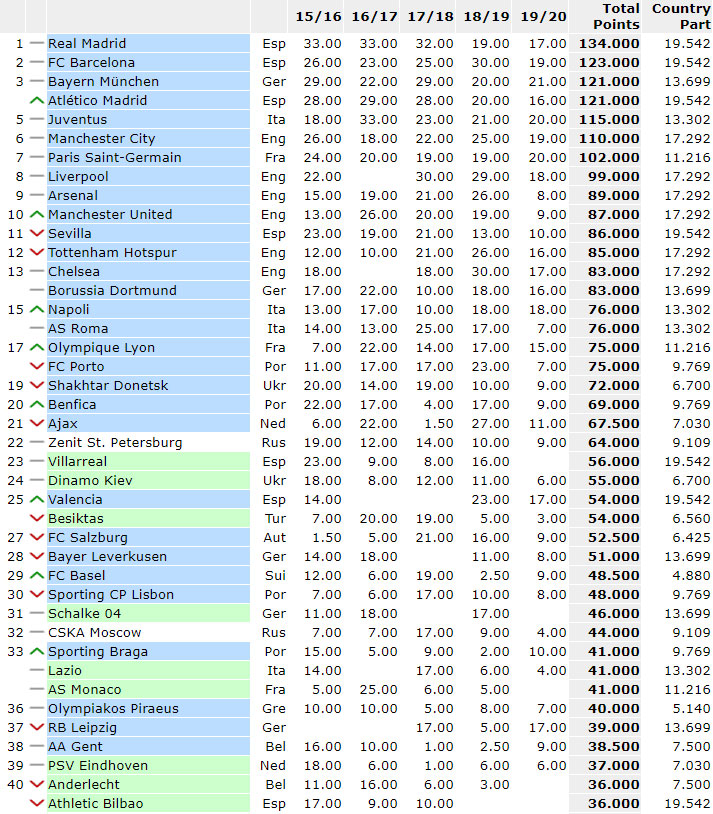This screenshot has width=713, height=814.
Task: Open the Borussia Dortmund team link
Action: pyautogui.click(x=112, y=291)
